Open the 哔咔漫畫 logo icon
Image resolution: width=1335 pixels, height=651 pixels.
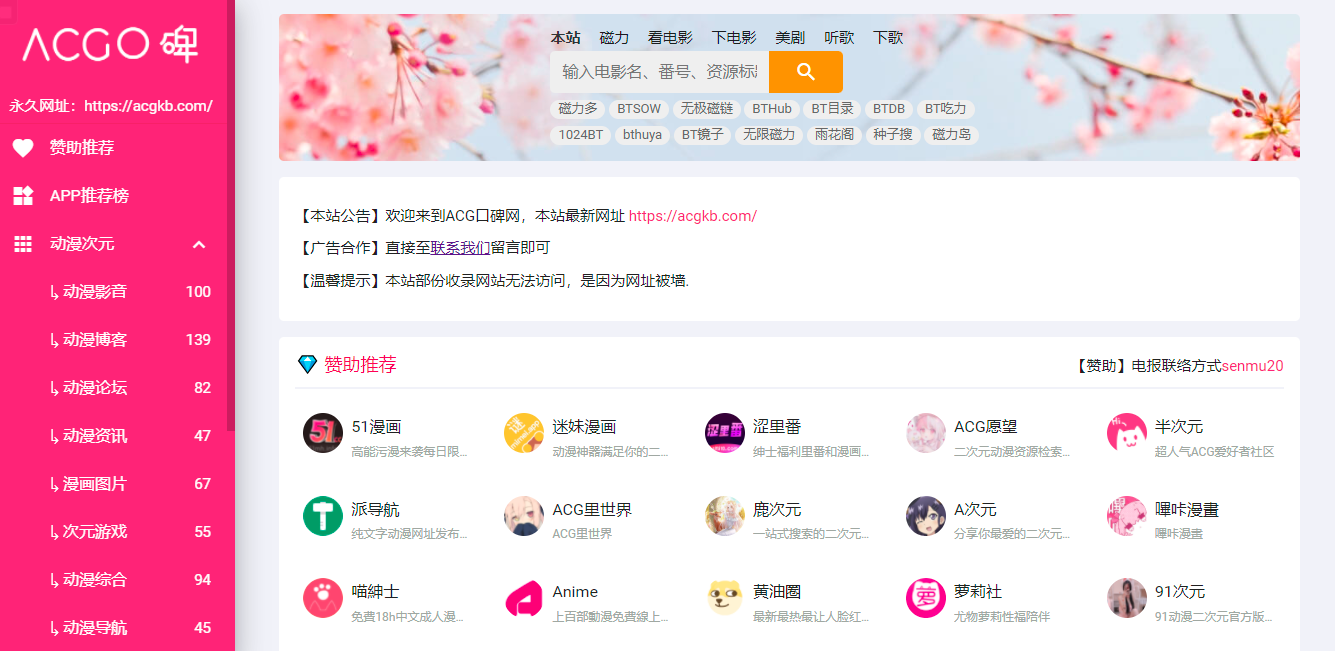tap(1127, 516)
